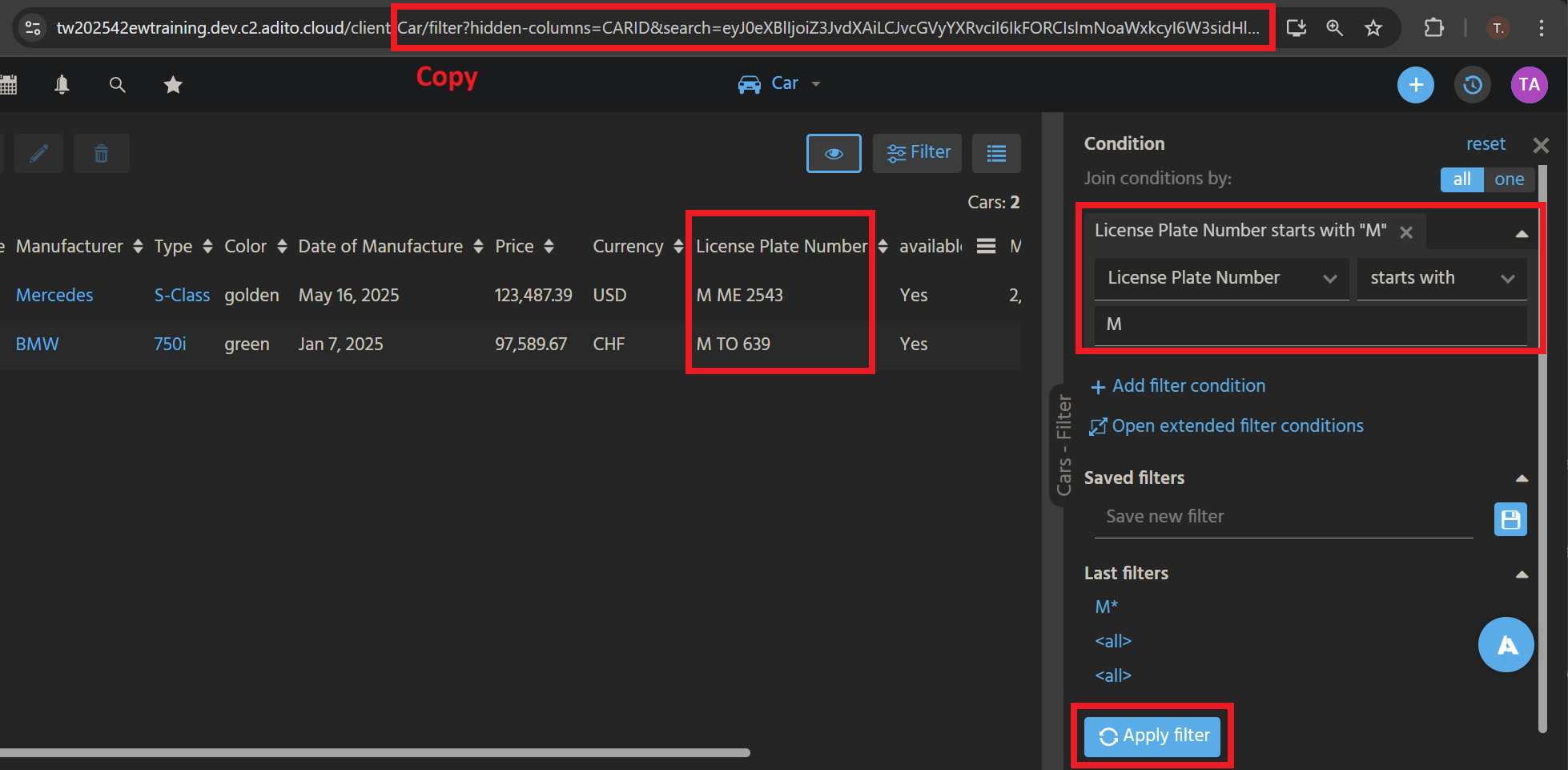Click the trash delete icon
This screenshot has width=1568, height=770.
101,154
